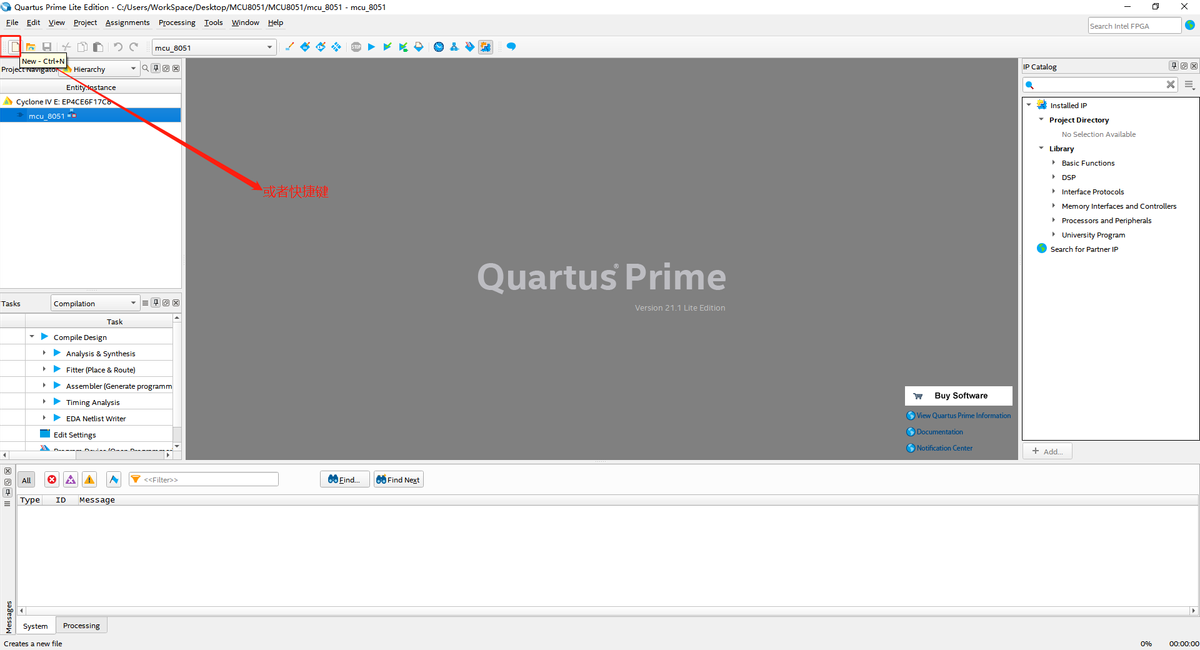Open the Assignments menu
The height and width of the screenshot is (650, 1200).
pyautogui.click(x=127, y=22)
